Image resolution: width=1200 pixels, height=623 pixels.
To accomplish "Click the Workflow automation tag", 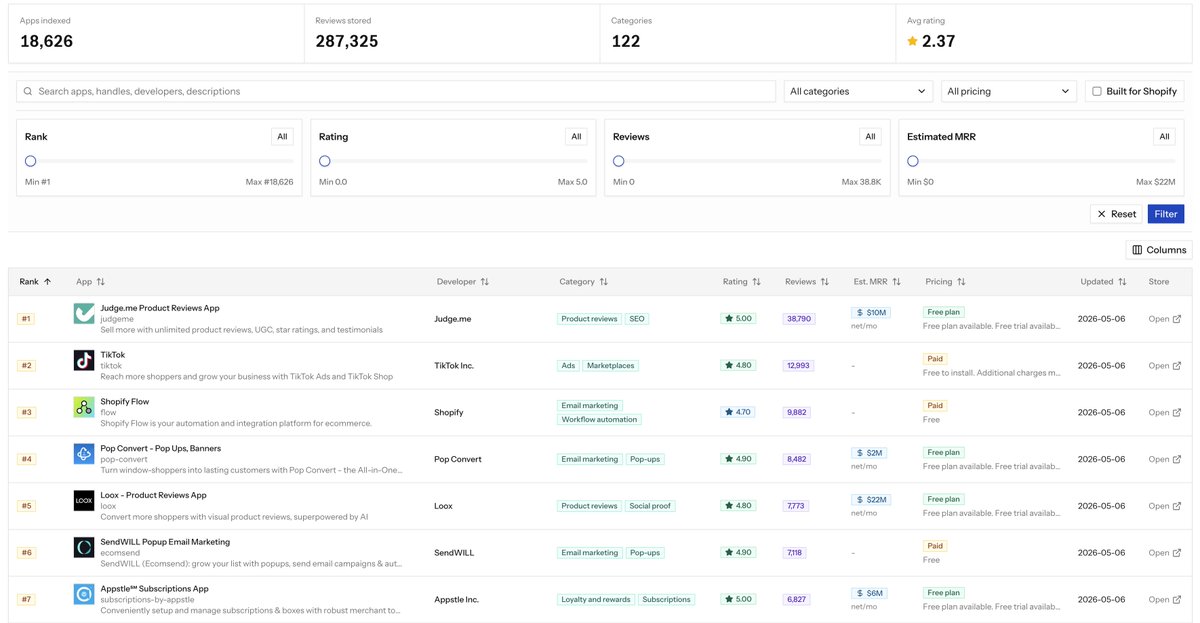I will [599, 420].
